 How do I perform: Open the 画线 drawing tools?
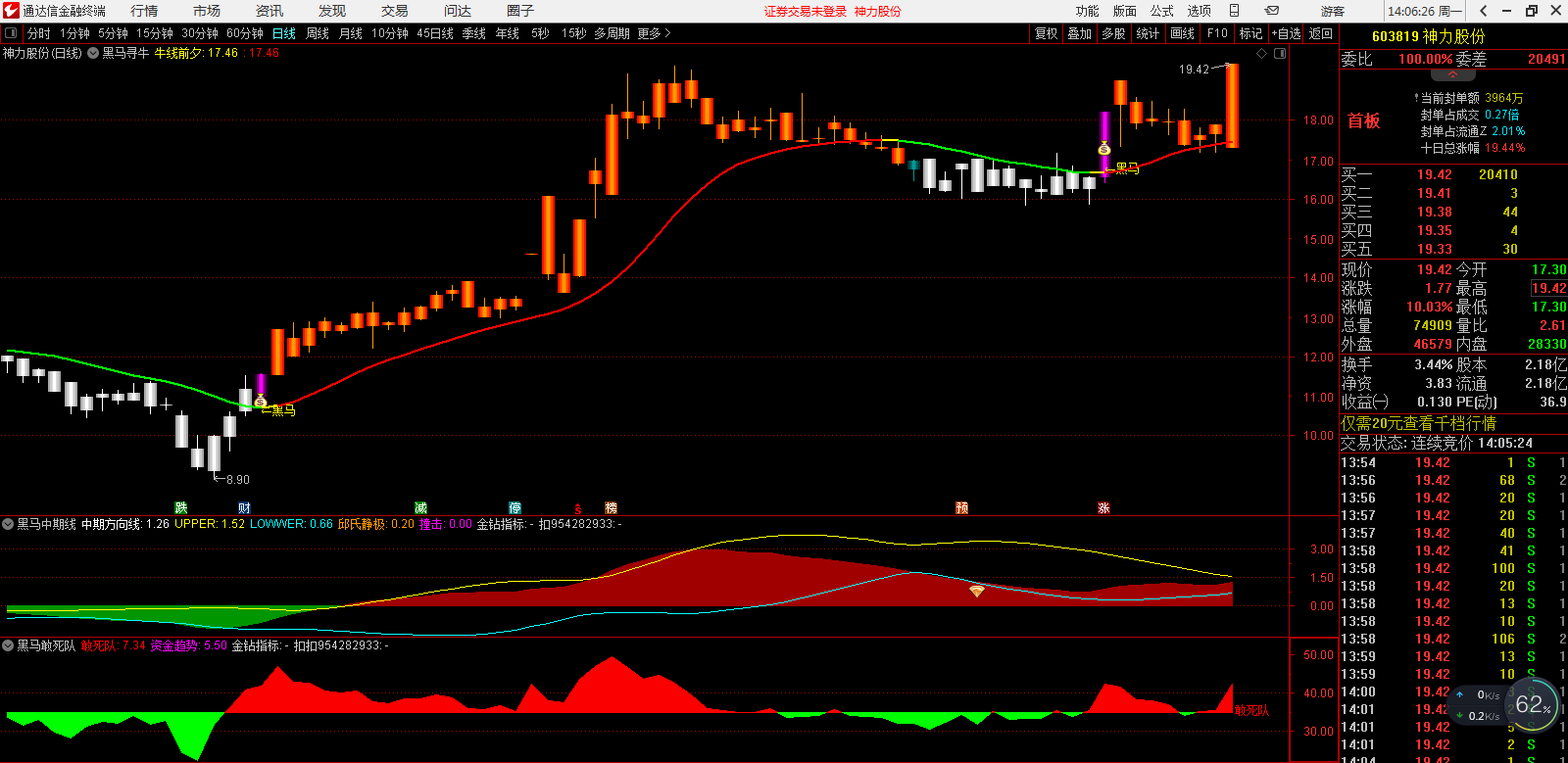1183,33
